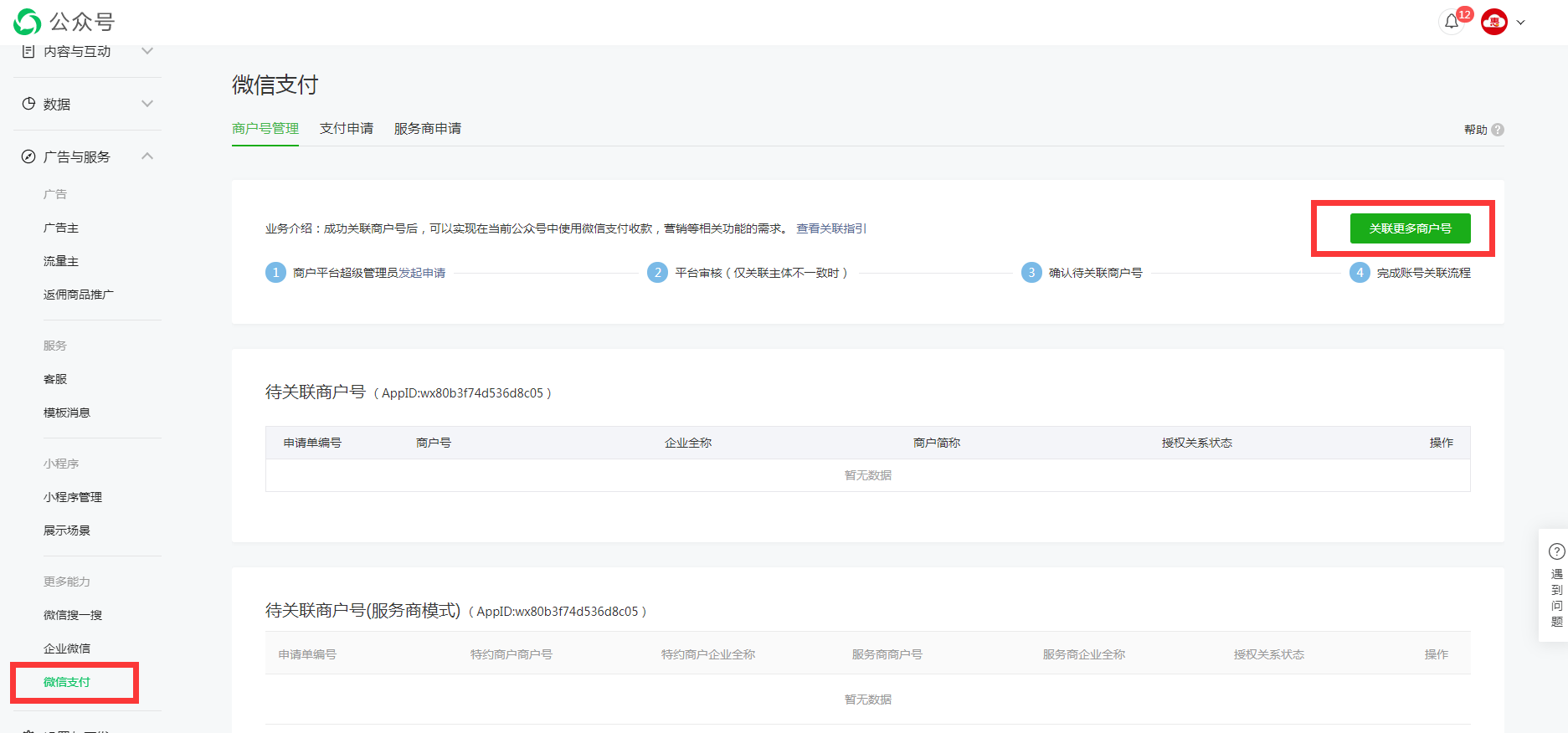This screenshot has width=1568, height=733.
Task: Click the 授权关系状态 header in first table
Action: point(1197,443)
